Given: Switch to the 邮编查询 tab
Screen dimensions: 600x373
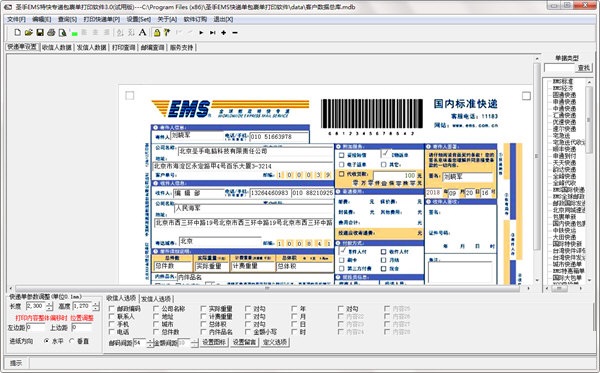Looking at the screenshot, I should coord(152,47).
